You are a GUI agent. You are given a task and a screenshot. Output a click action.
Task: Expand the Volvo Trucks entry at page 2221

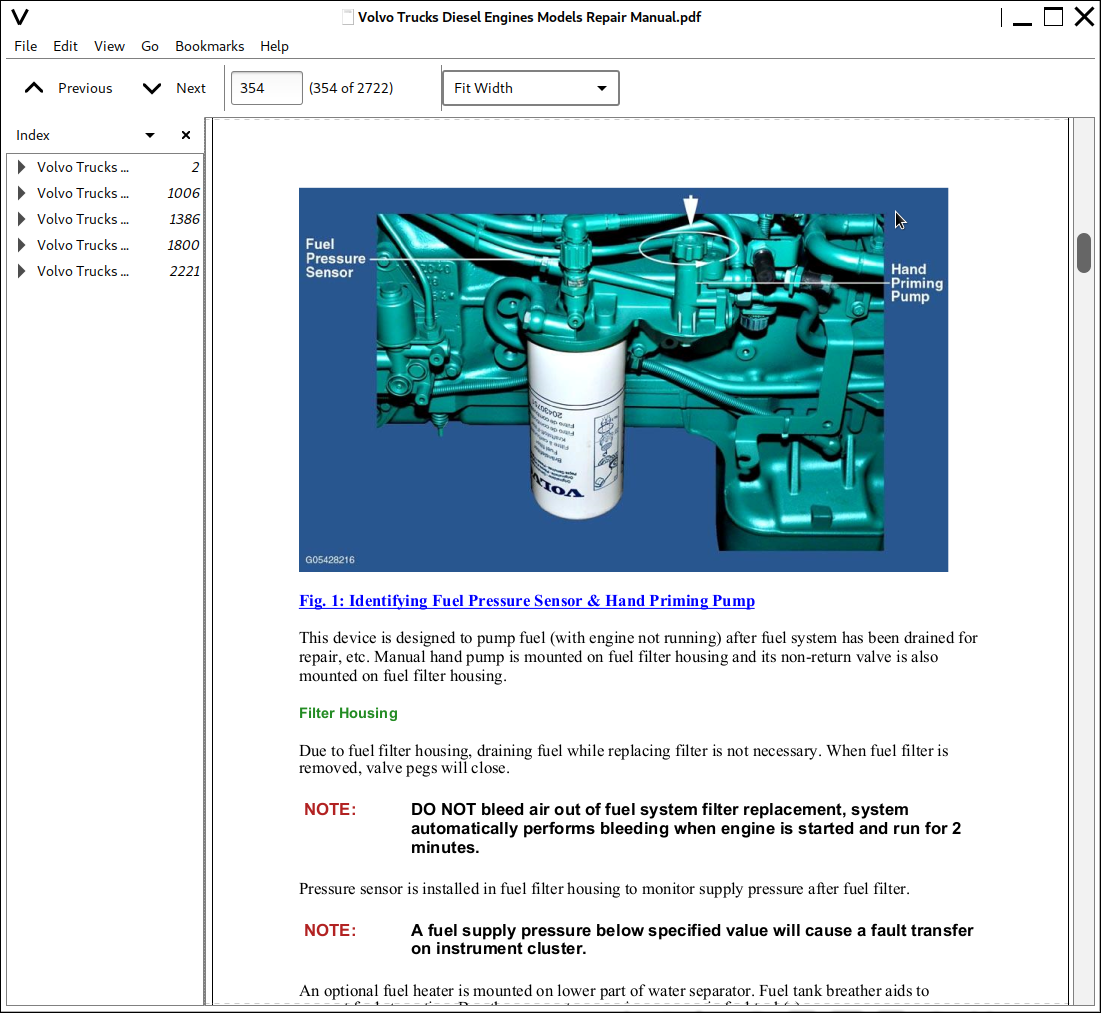tap(21, 271)
